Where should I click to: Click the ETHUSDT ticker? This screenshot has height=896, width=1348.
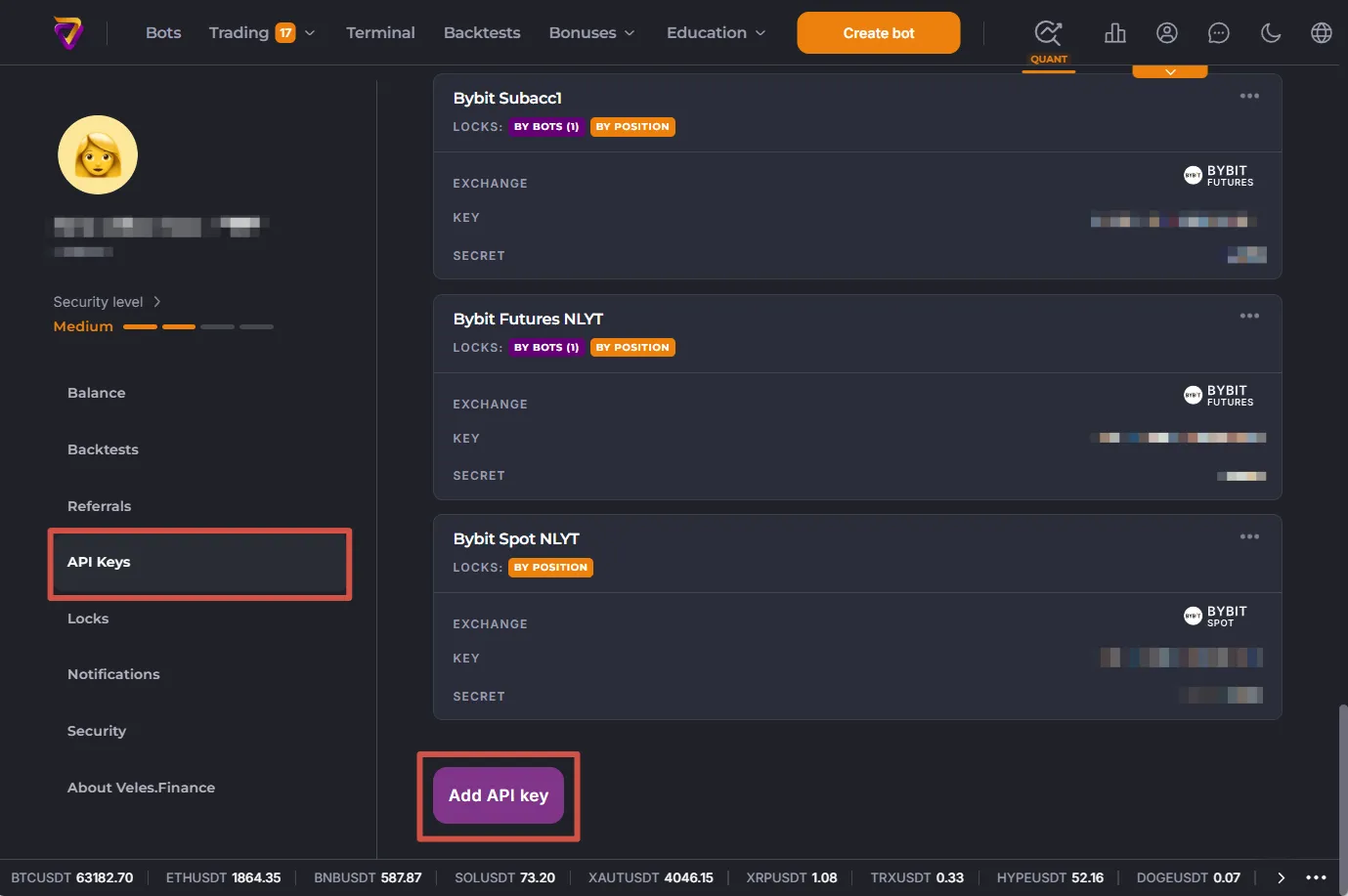[223, 877]
